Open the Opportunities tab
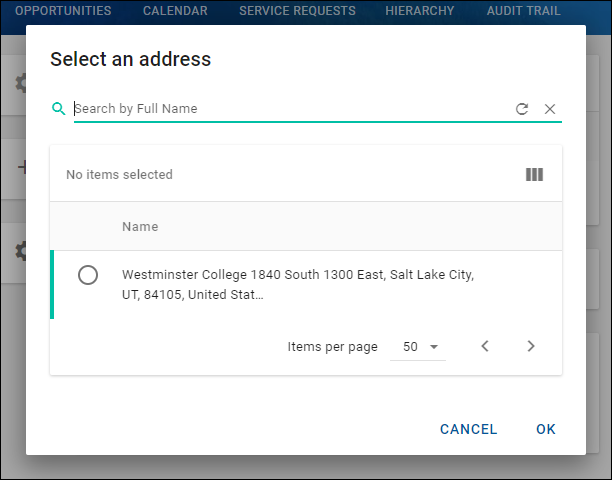Viewport: 612px width, 480px height. tap(63, 12)
